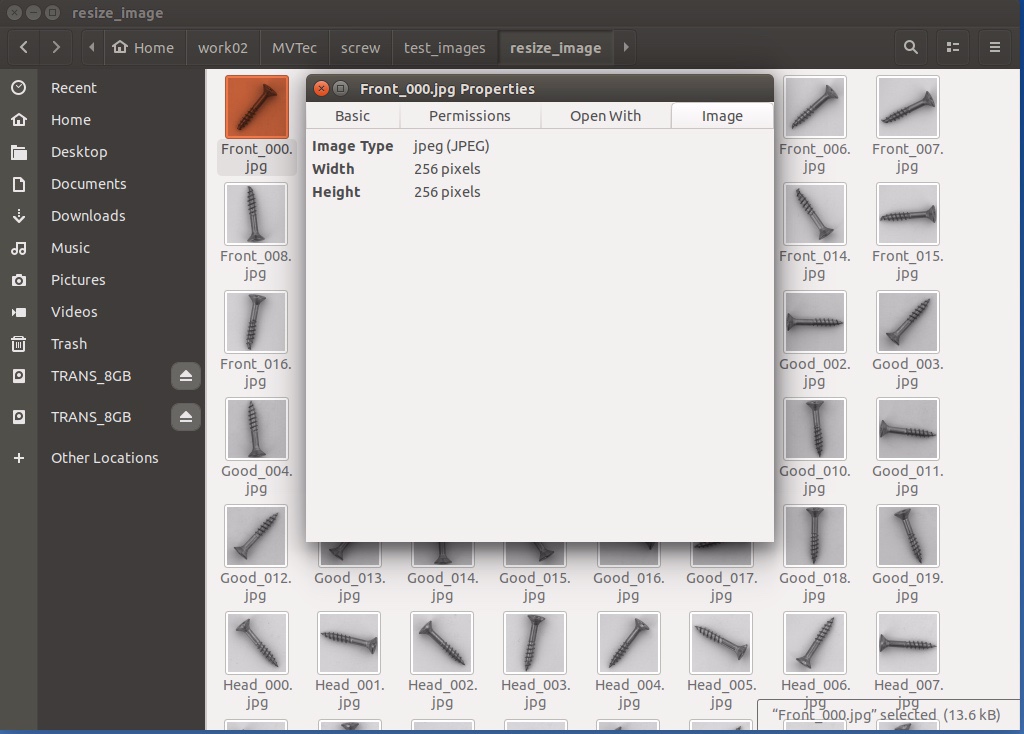Go forward using the right arrow button
The width and height of the screenshot is (1024, 734).
pos(56,47)
